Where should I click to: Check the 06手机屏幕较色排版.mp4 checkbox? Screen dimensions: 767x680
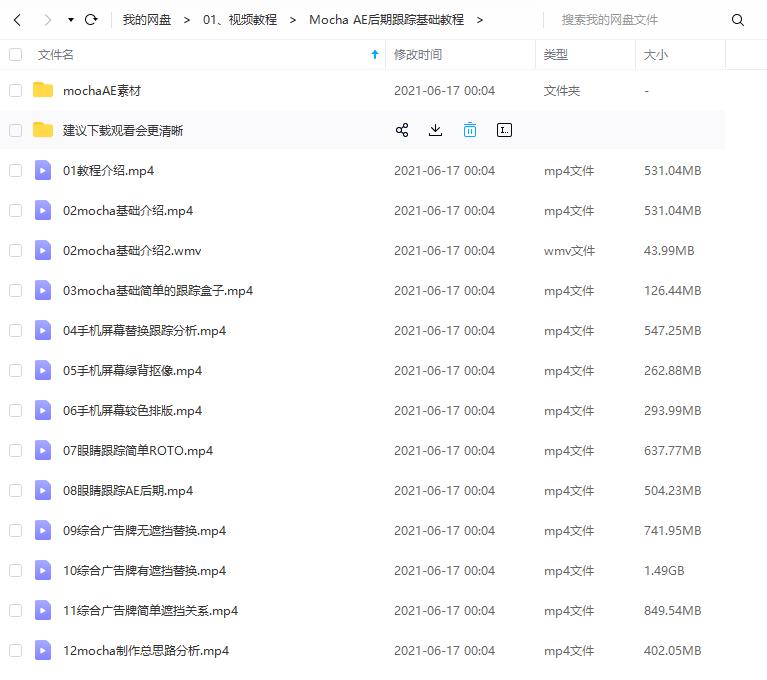[x=16, y=410]
